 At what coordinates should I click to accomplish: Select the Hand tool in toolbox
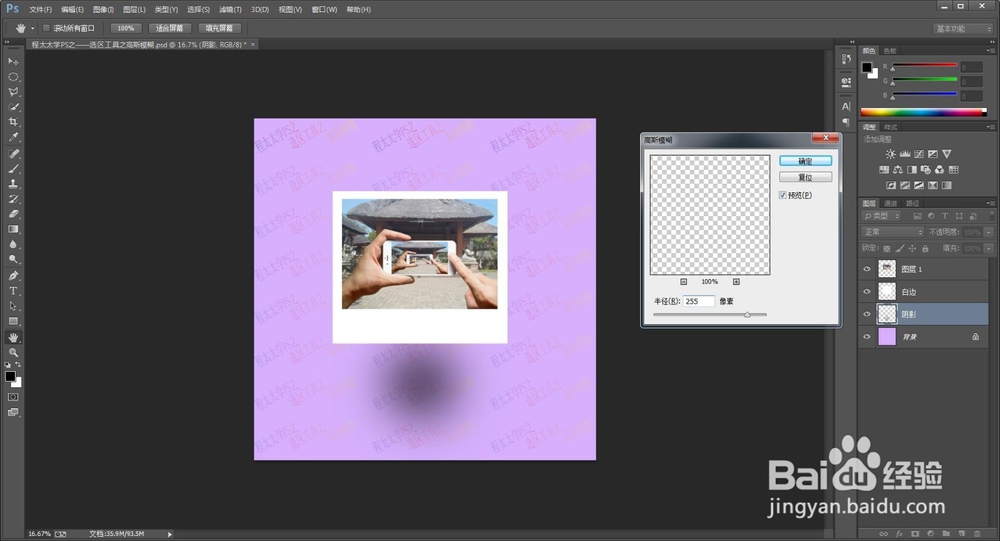(13, 337)
